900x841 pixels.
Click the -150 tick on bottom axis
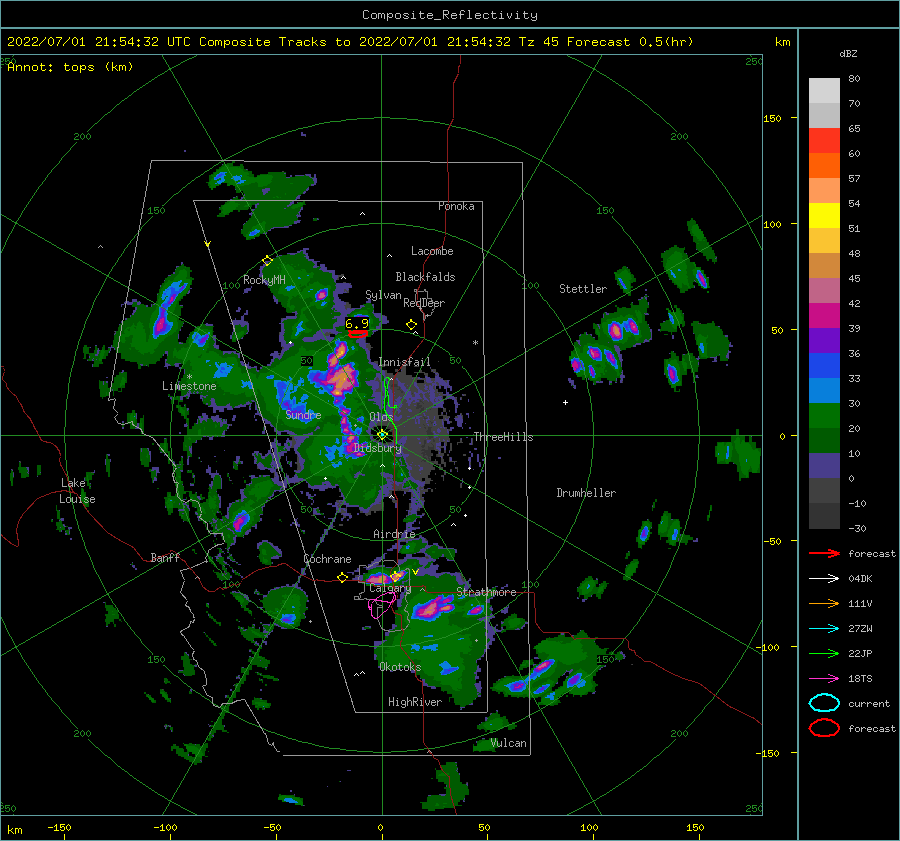pyautogui.click(x=59, y=827)
